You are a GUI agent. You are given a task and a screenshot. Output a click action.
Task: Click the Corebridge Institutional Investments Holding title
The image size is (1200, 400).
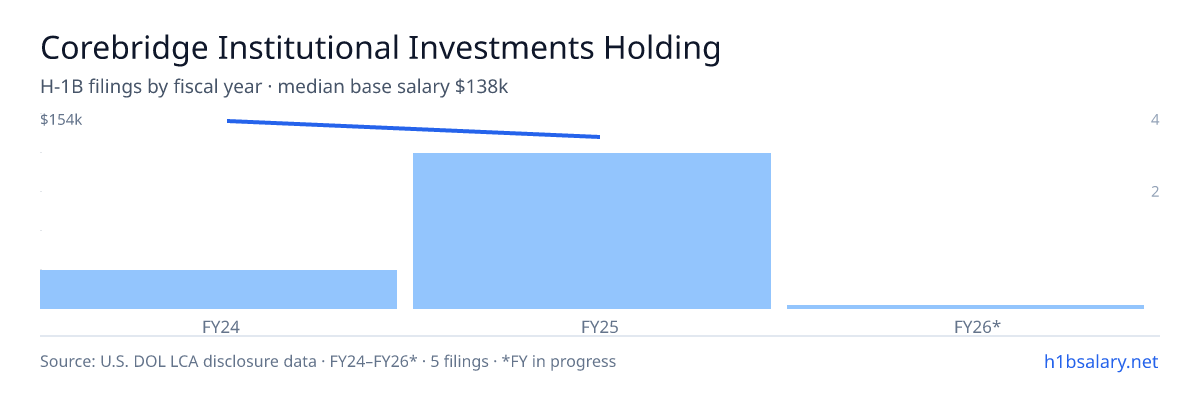click(x=380, y=48)
